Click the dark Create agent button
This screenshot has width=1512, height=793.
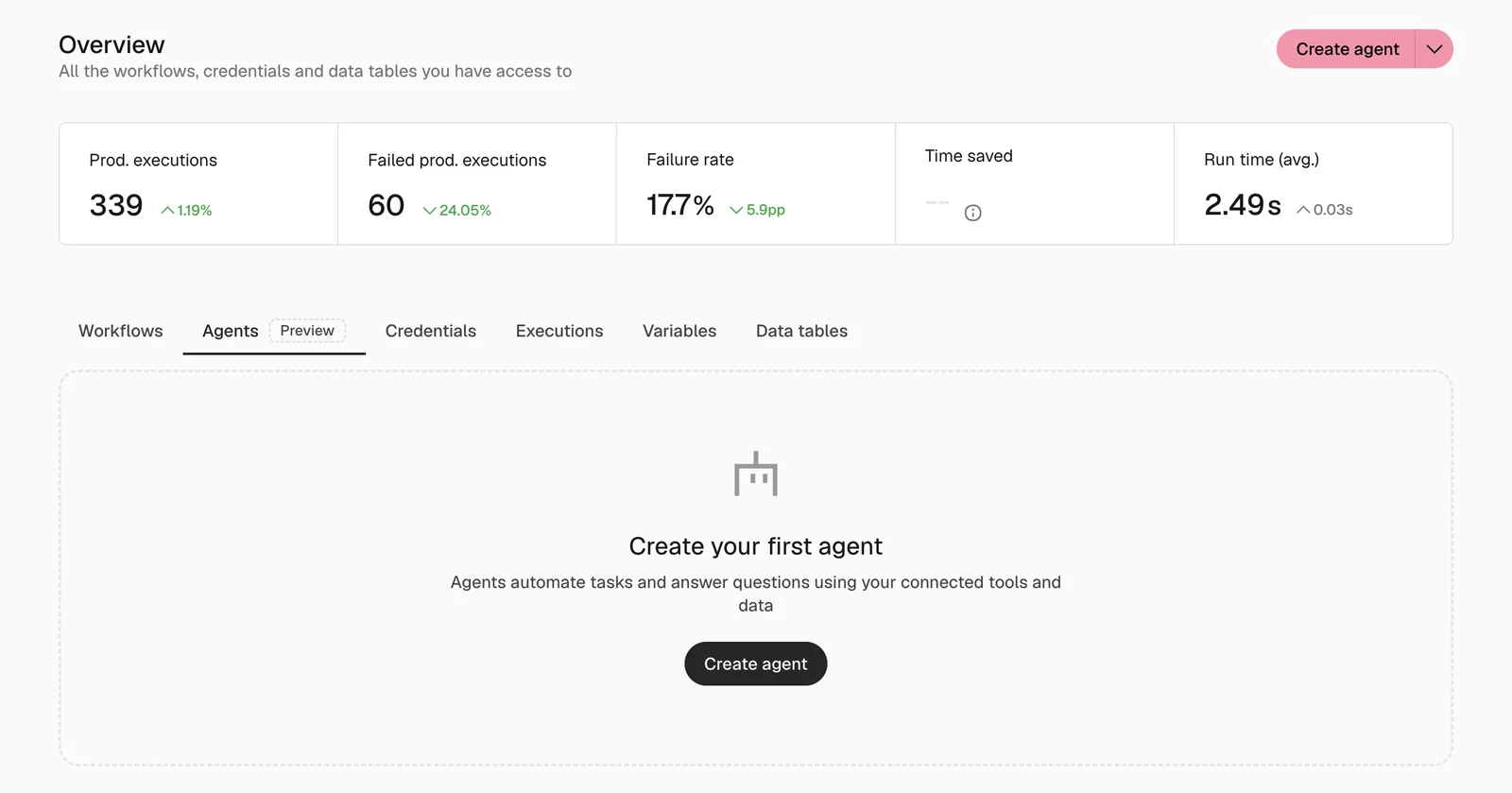point(756,664)
